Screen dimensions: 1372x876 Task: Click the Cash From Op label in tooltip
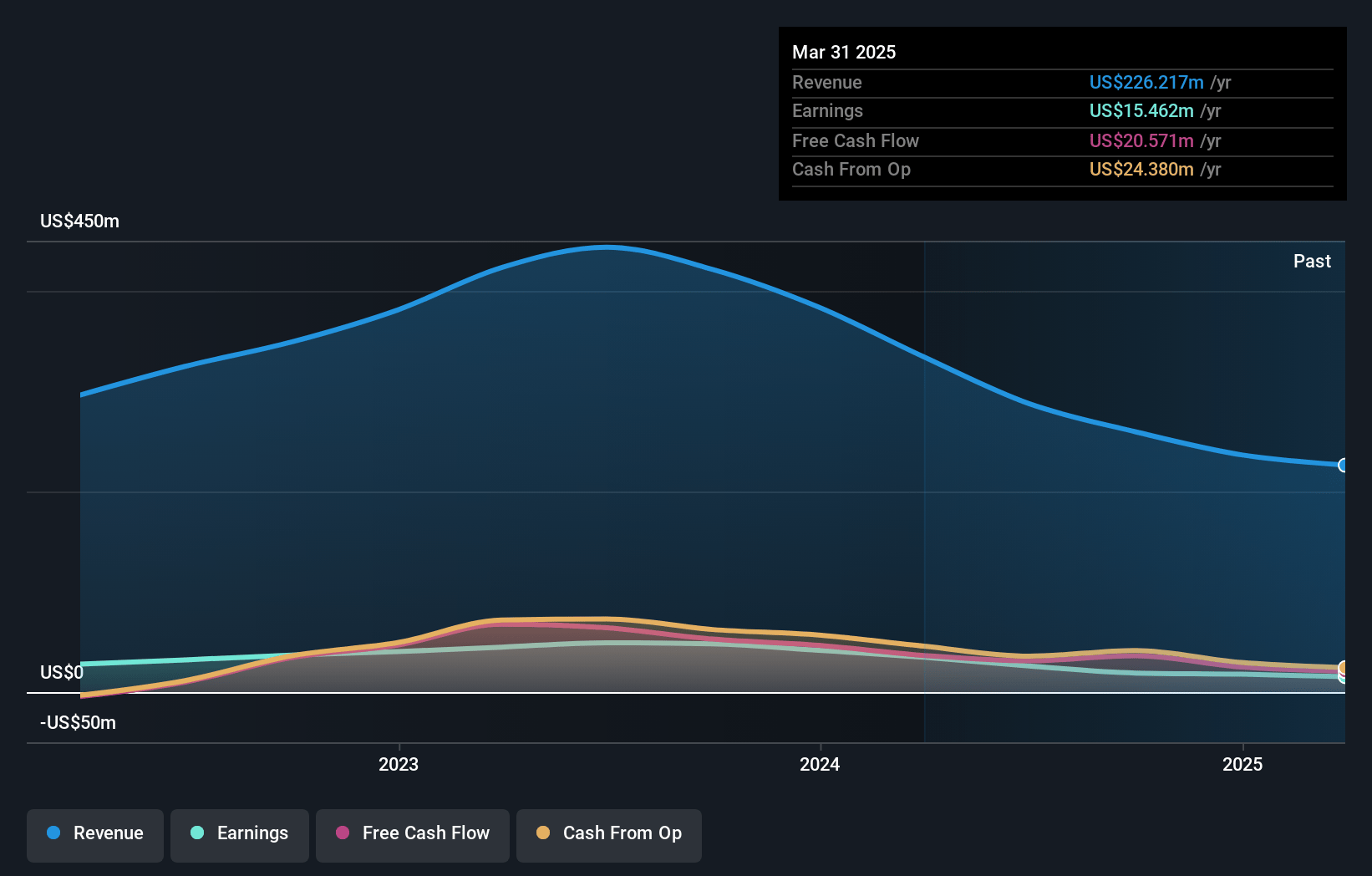[x=851, y=169]
